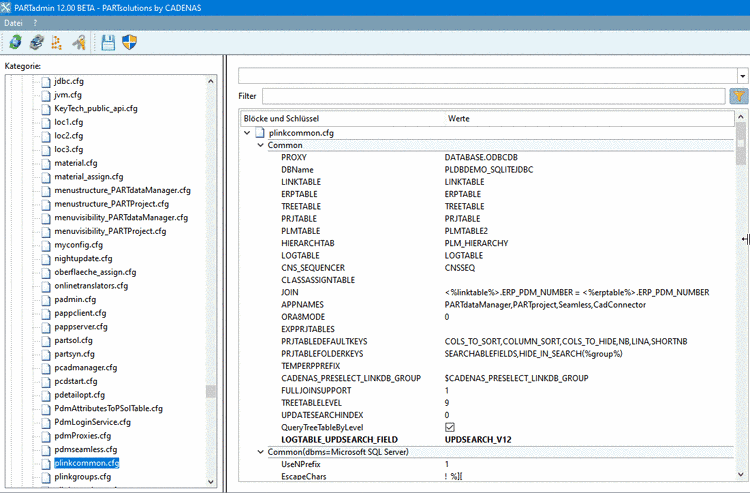750x493 pixels.
Task: Click the category list scrollbar down arrow
Action: [211, 482]
